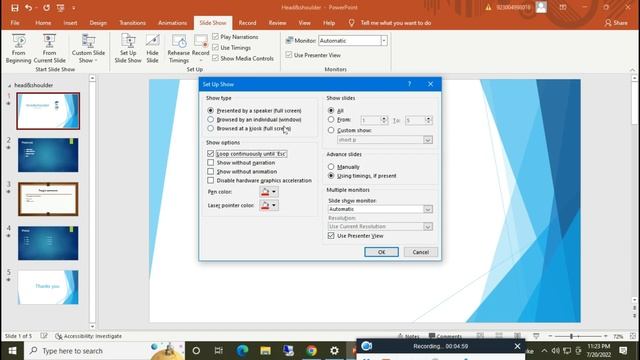Click dialog Help question mark

(409, 84)
